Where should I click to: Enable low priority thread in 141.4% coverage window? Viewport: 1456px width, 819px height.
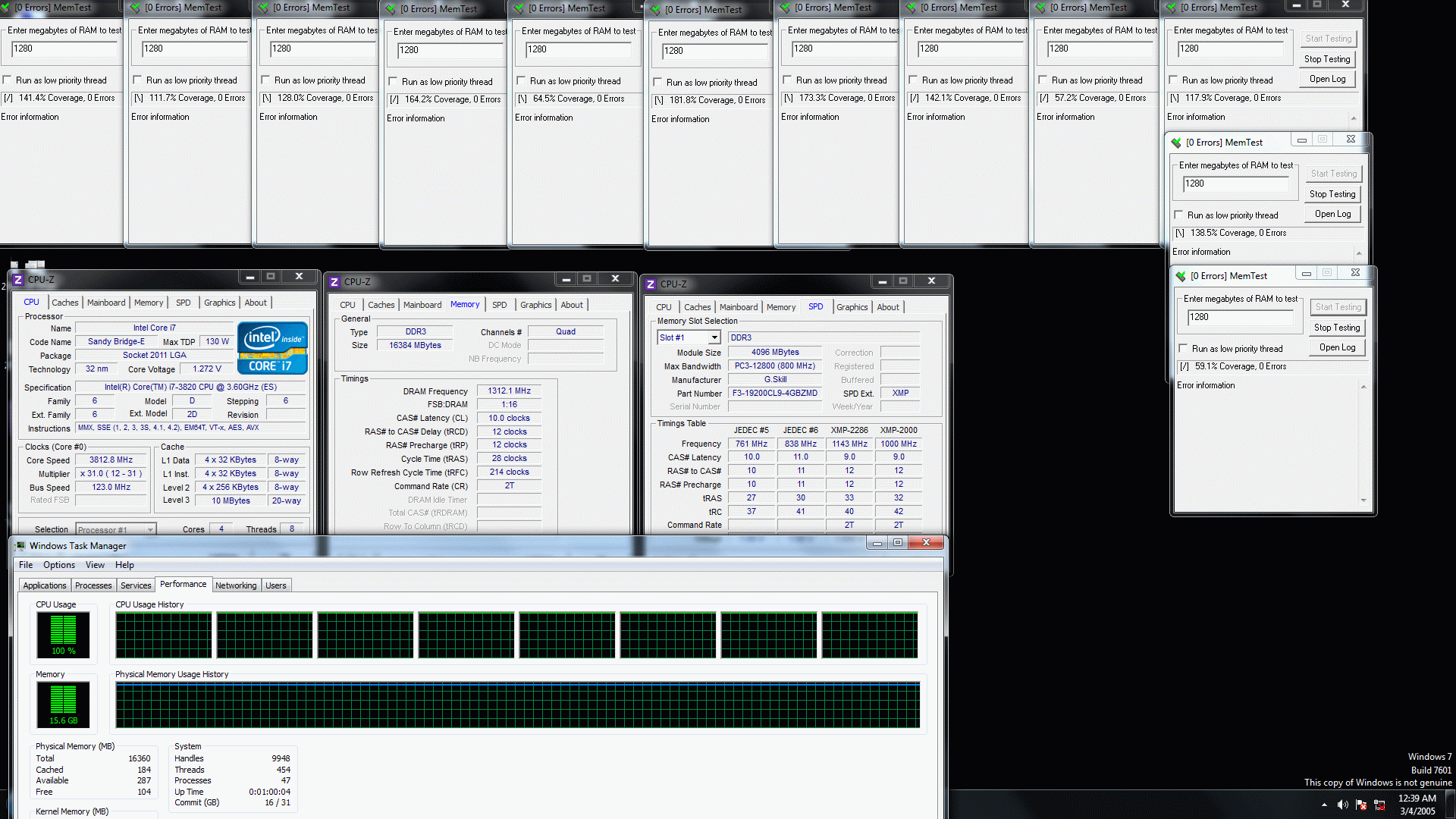pyautogui.click(x=7, y=80)
